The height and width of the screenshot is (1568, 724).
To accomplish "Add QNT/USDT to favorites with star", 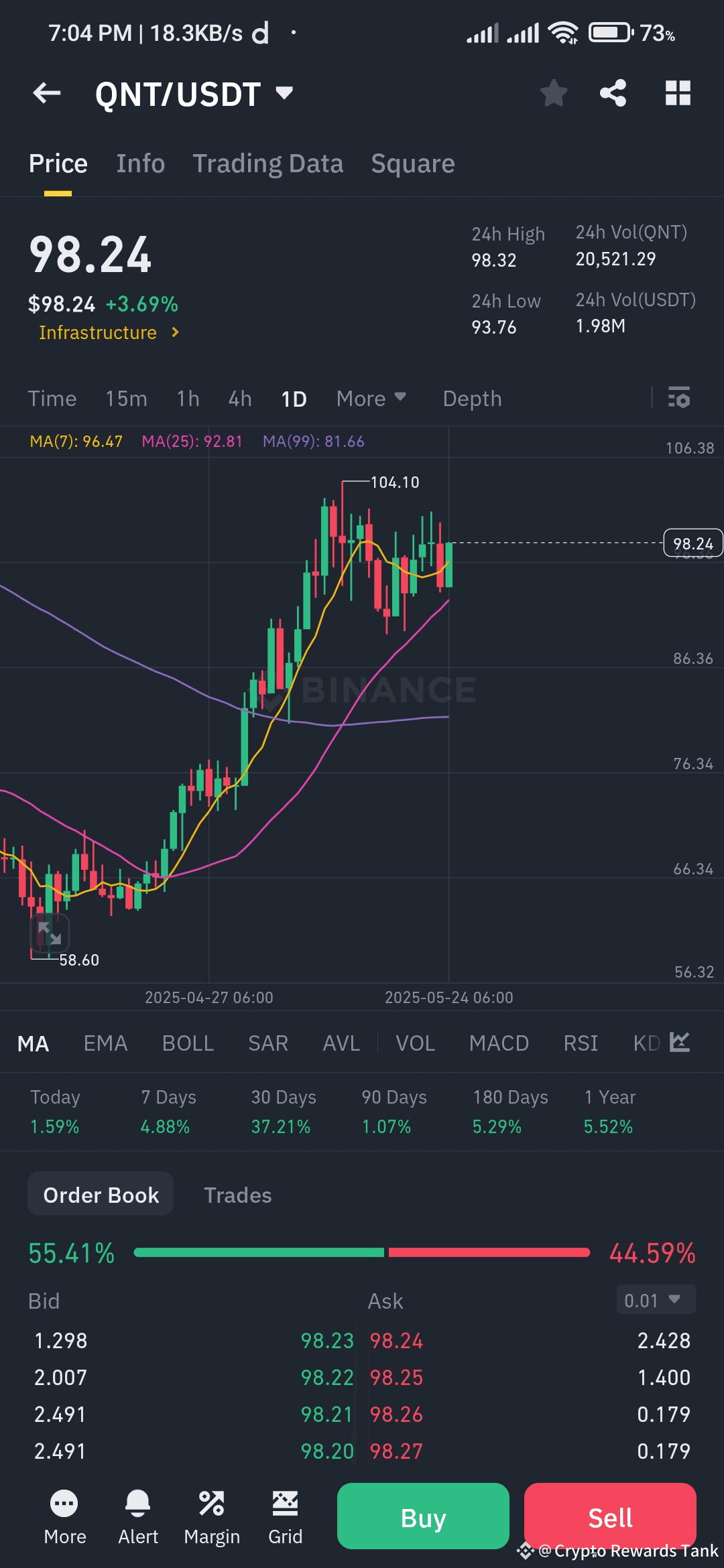I will (554, 93).
